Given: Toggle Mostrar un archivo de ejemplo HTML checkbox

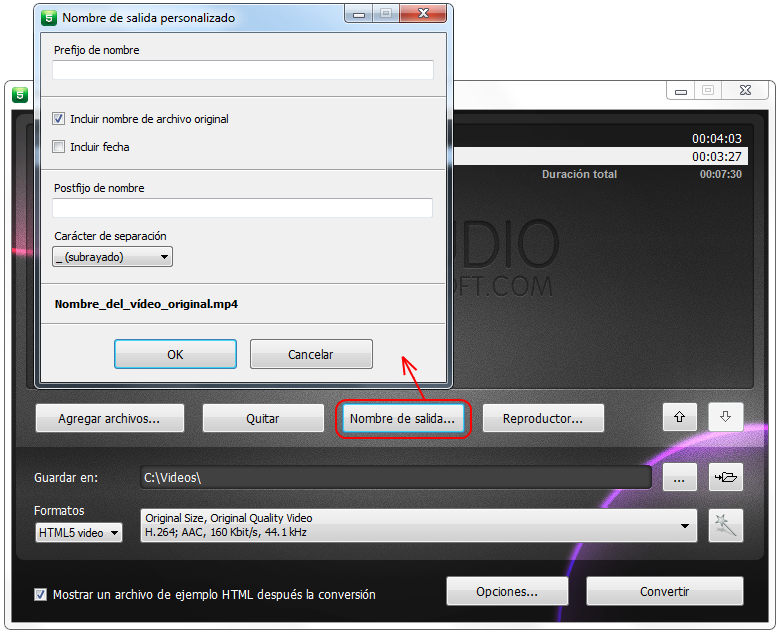Looking at the screenshot, I should (x=40, y=595).
